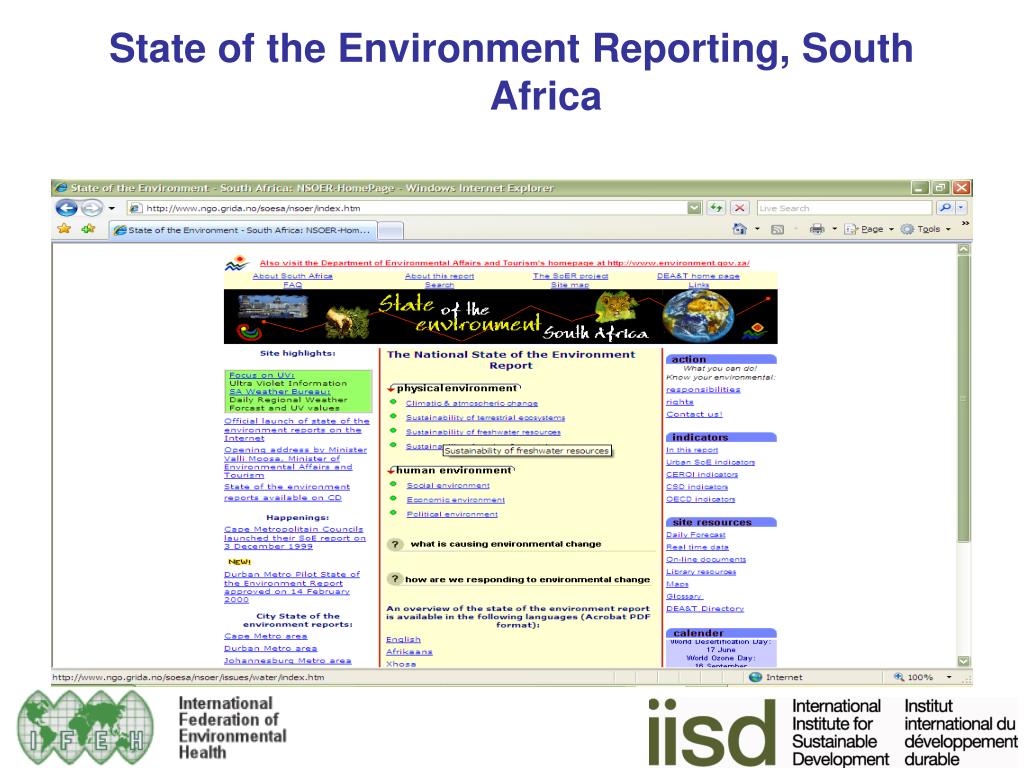
Task: Open the OECD indicators link
Action: pos(701,499)
